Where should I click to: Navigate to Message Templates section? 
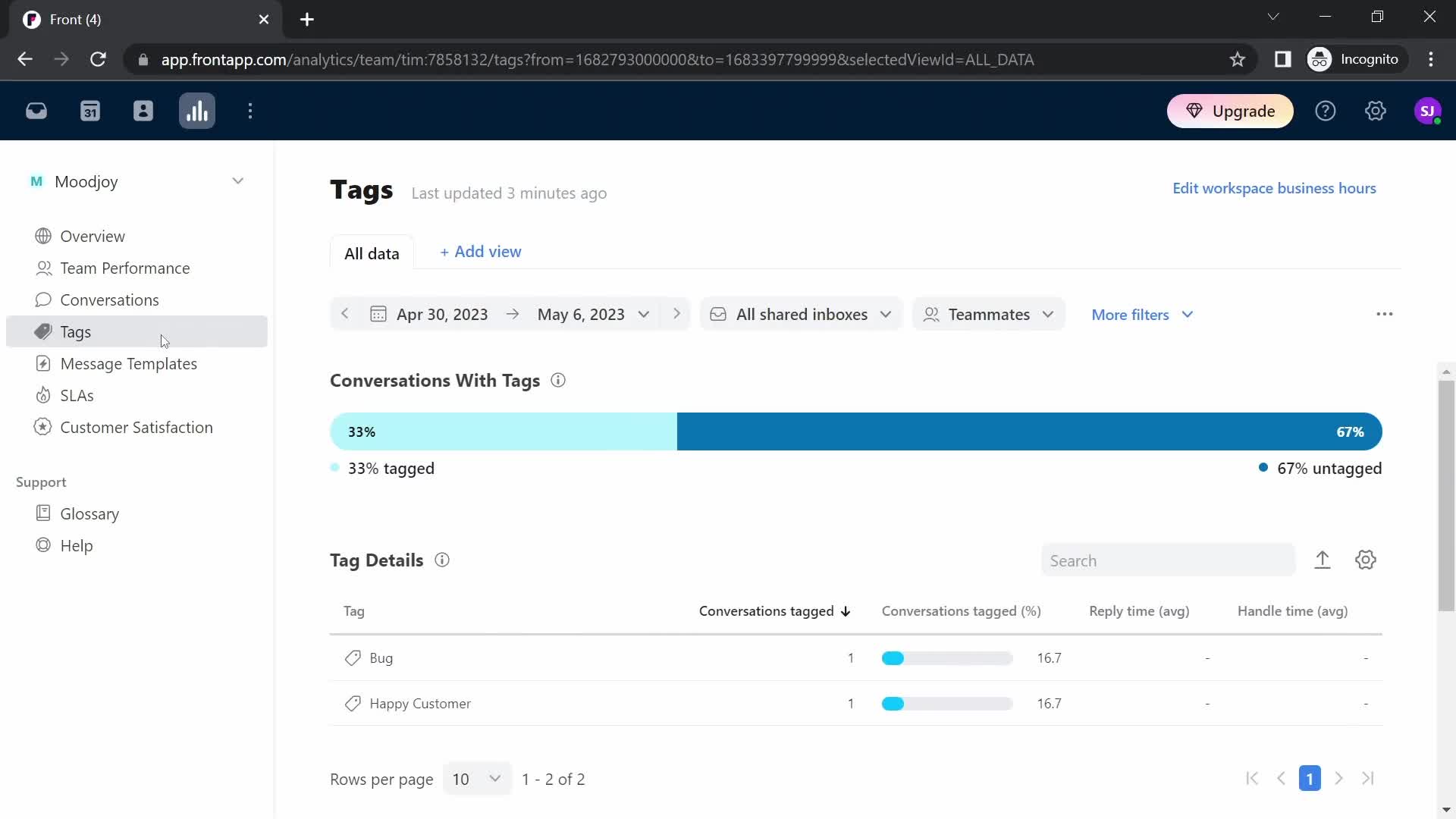[128, 363]
